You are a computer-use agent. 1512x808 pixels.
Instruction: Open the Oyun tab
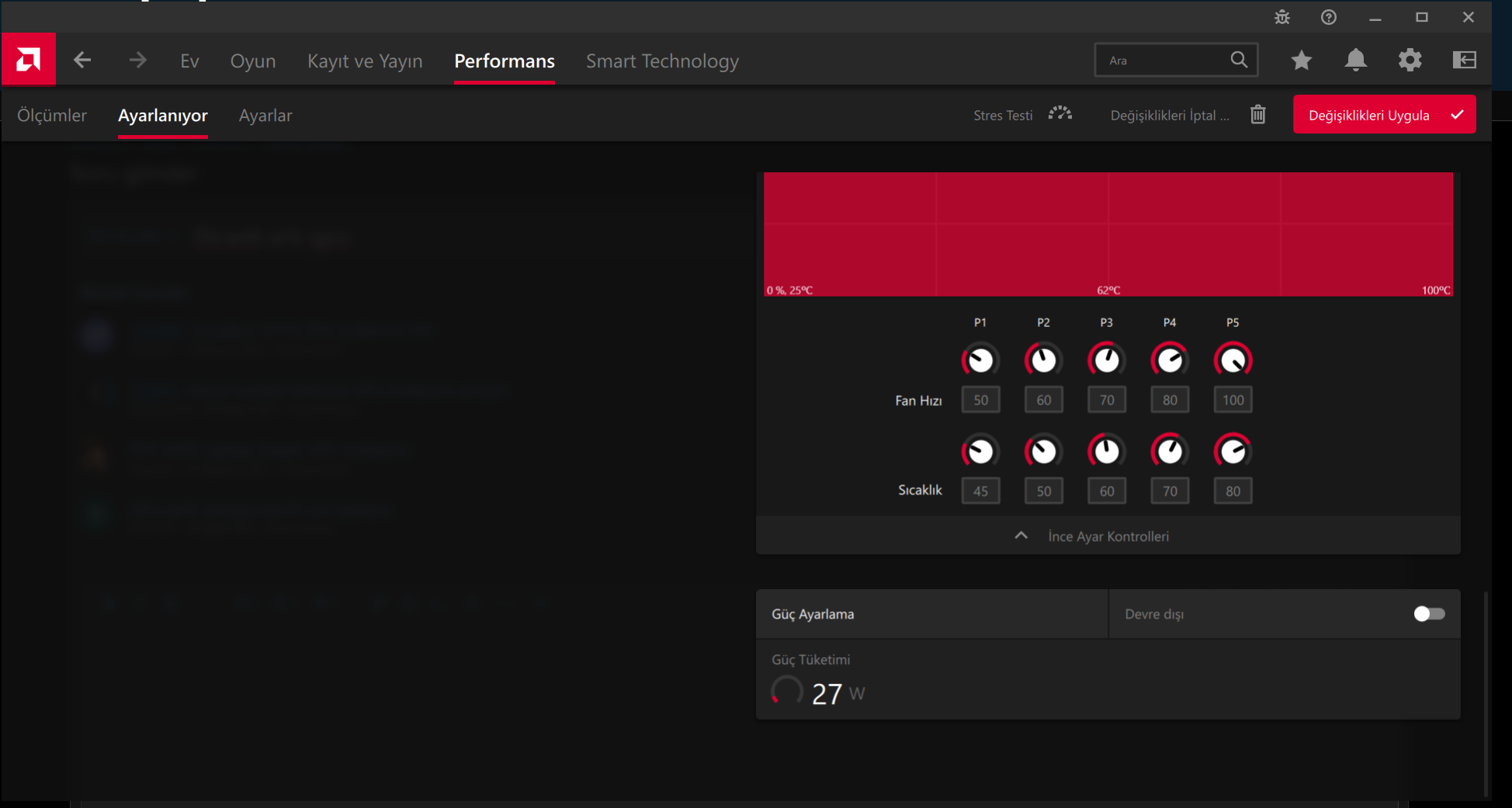pos(253,61)
